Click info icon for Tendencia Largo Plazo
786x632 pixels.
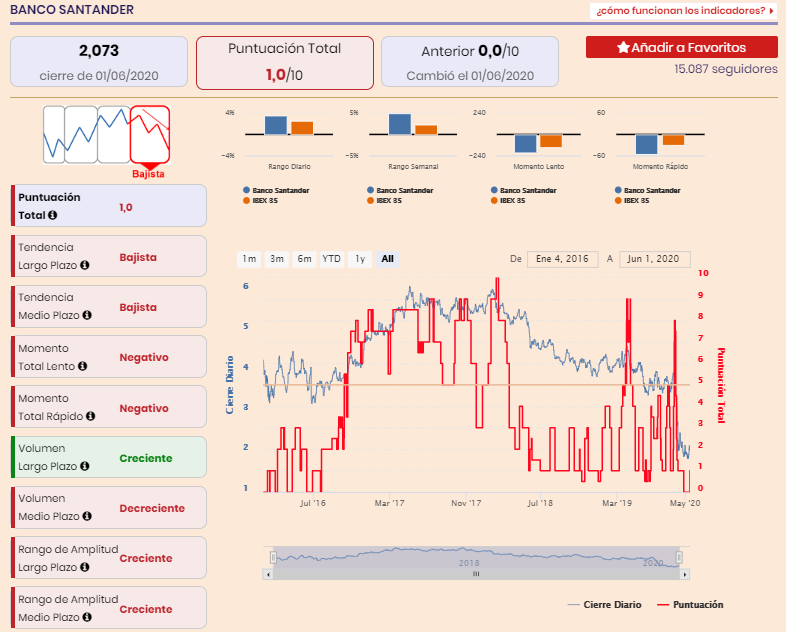pyautogui.click(x=85, y=265)
